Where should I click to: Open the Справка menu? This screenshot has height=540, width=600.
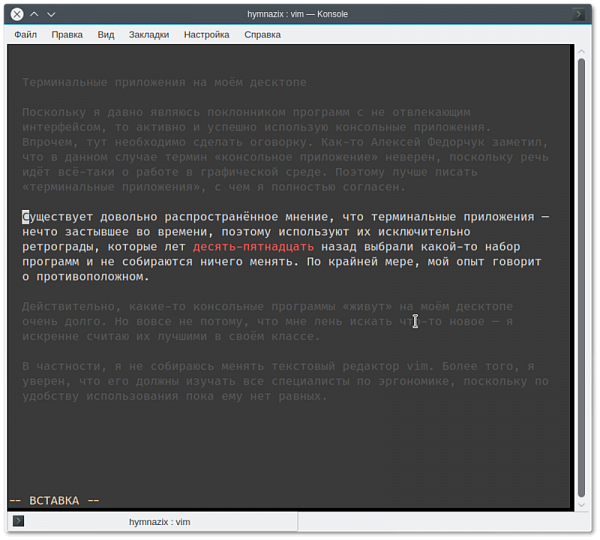262,35
